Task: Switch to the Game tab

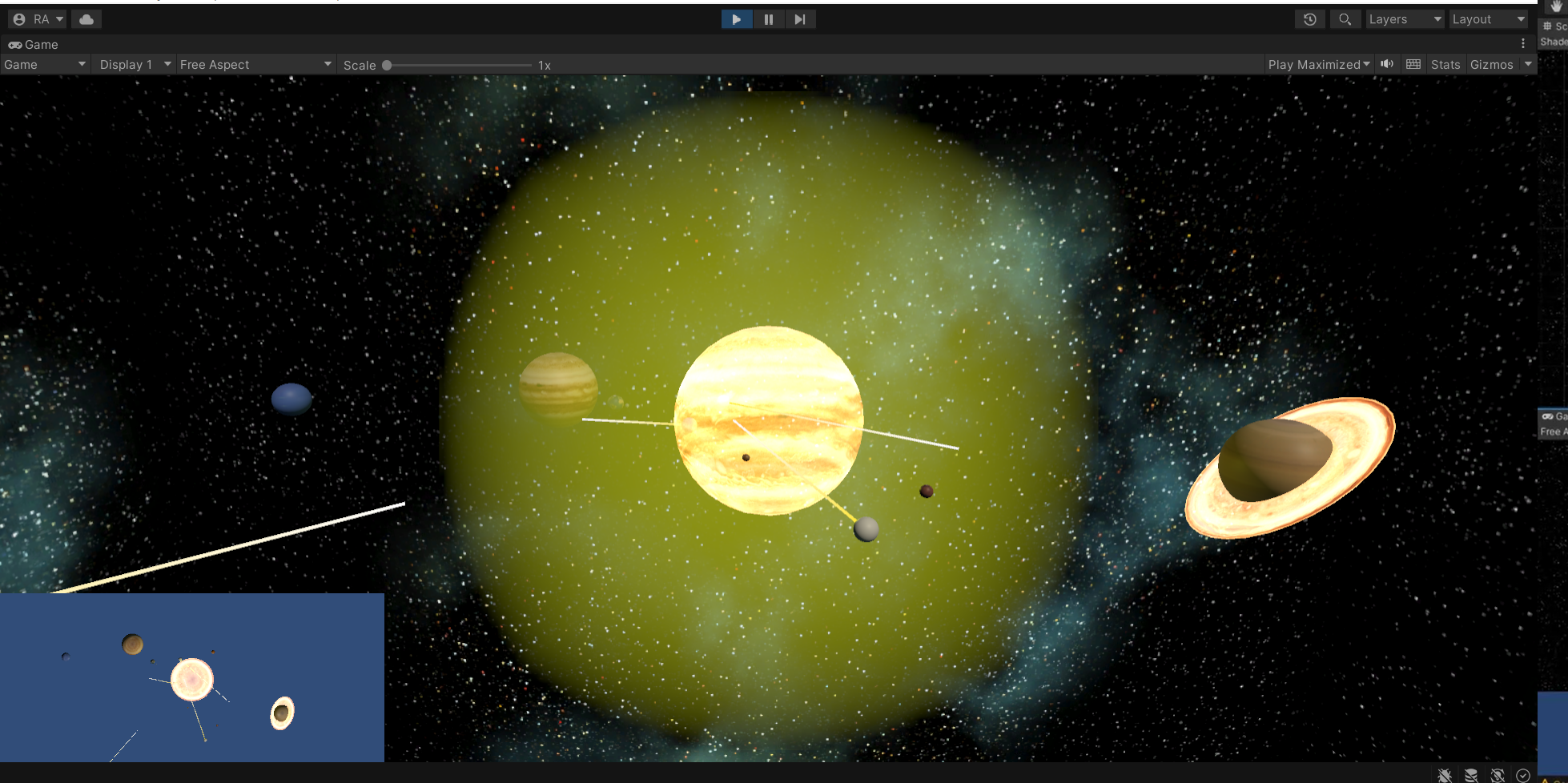Action: [x=32, y=44]
